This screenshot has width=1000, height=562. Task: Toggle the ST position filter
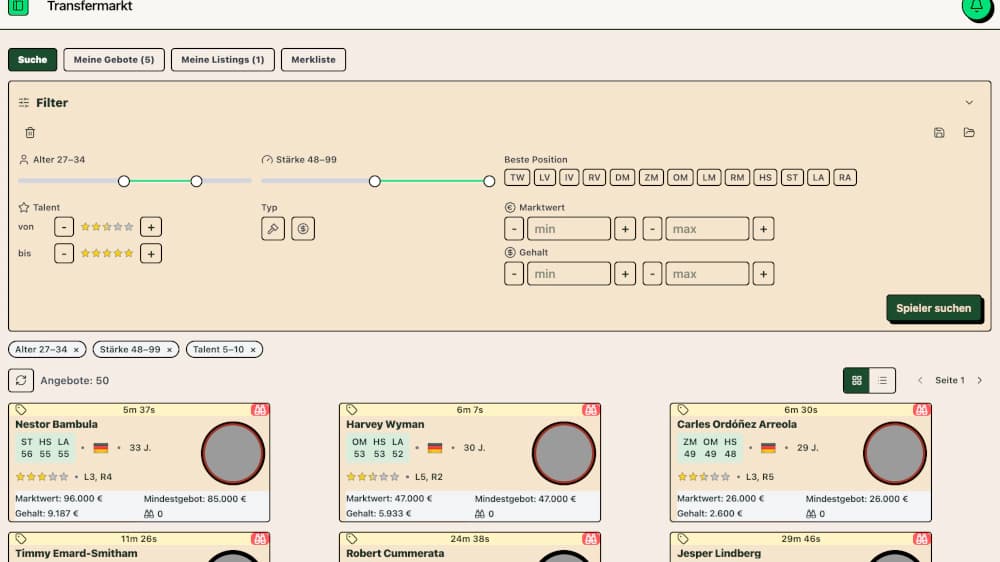tap(793, 178)
